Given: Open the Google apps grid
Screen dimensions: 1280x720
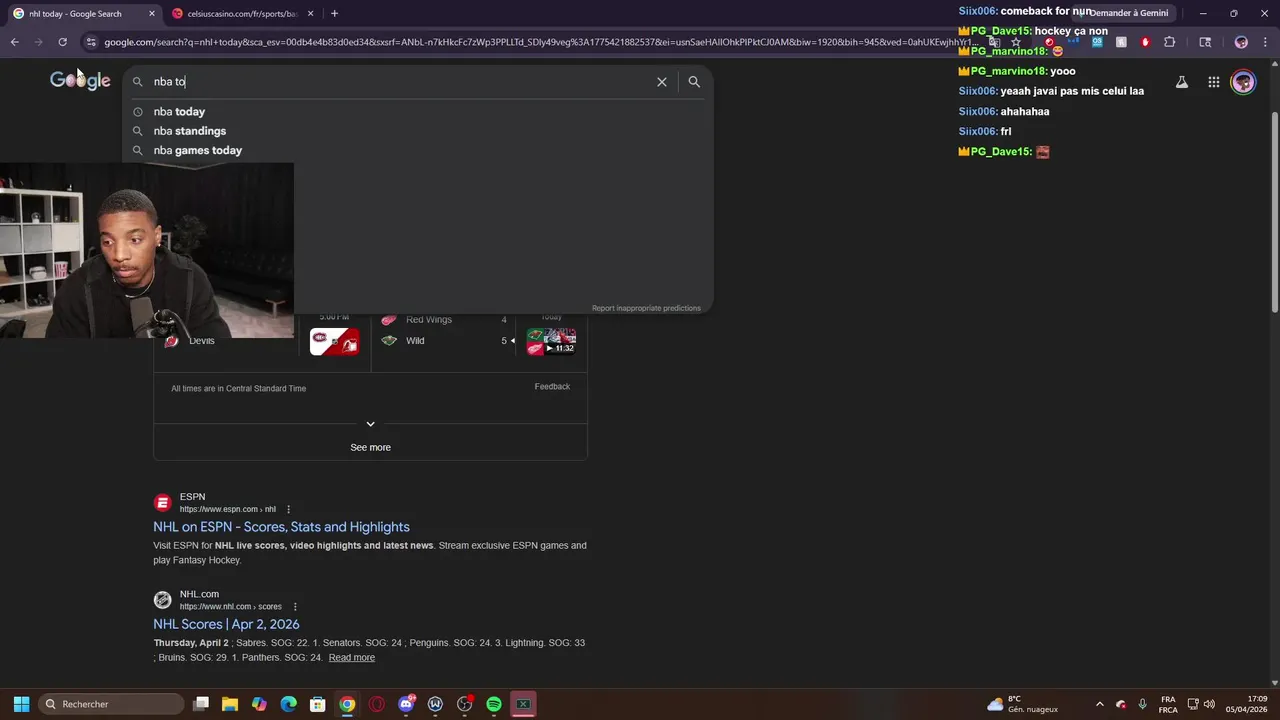Looking at the screenshot, I should tap(1213, 82).
